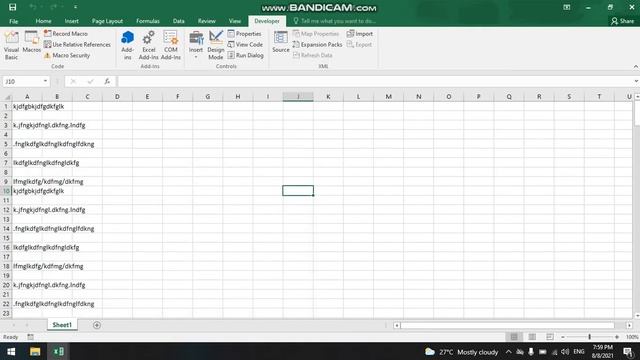Screen dimensions: 640x360
Task: Click the Tell me search box
Action: tap(335, 21)
